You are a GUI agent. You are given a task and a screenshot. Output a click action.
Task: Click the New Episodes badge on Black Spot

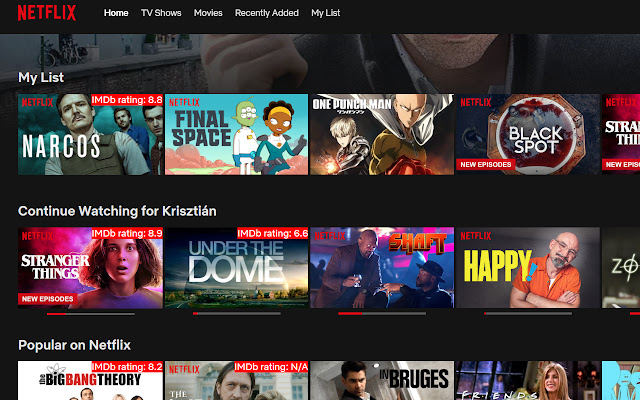(x=486, y=164)
